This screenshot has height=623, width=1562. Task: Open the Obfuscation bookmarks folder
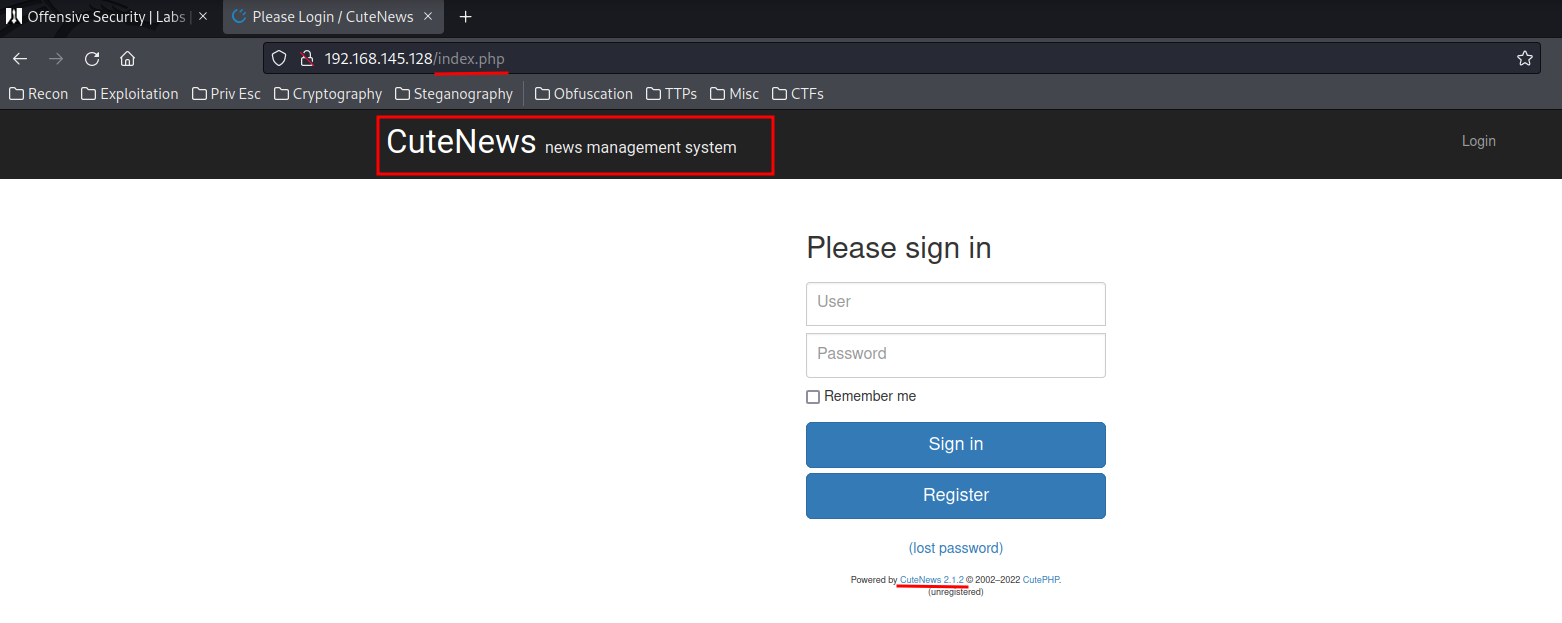coord(584,94)
